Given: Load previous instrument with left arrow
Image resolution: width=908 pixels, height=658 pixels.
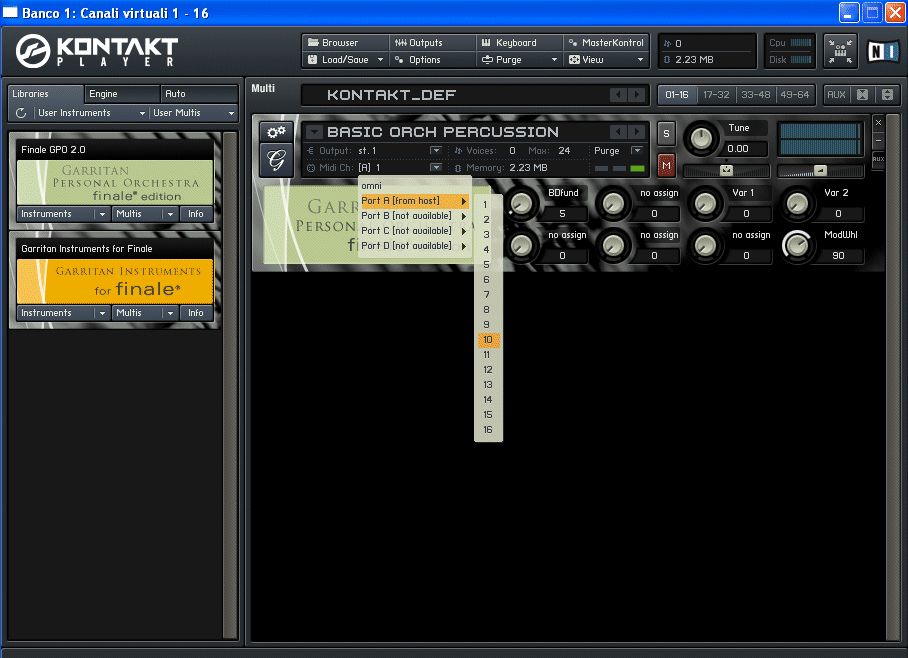Looking at the screenshot, I should (618, 132).
